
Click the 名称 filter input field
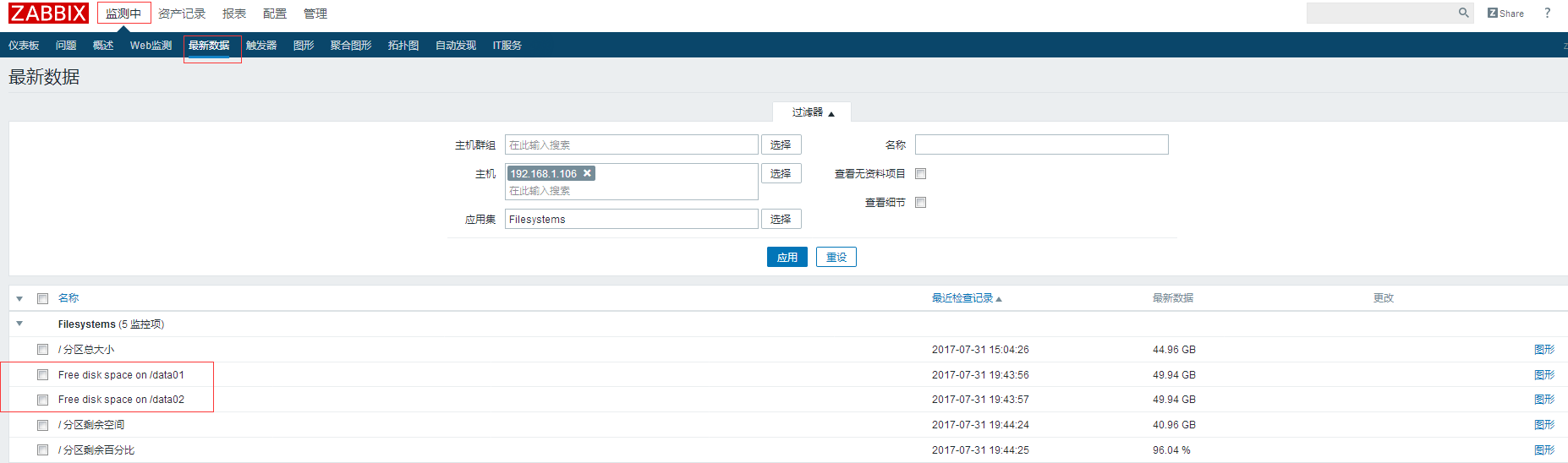1041,145
